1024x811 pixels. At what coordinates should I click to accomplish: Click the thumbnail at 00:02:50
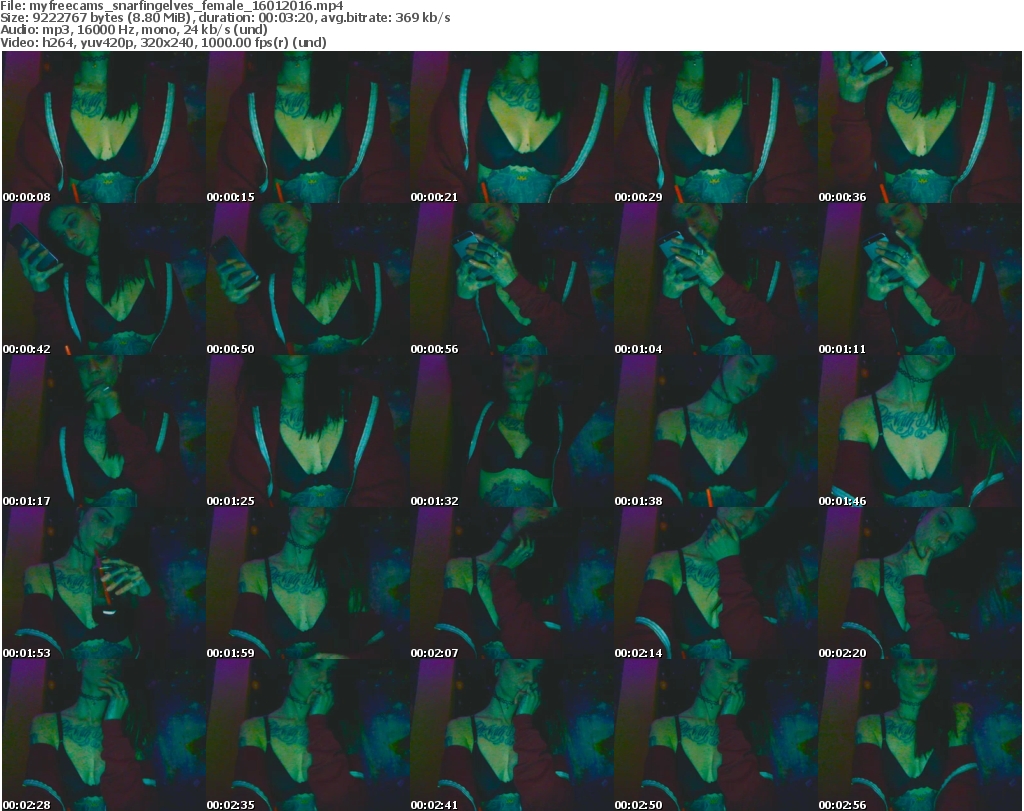[716, 735]
